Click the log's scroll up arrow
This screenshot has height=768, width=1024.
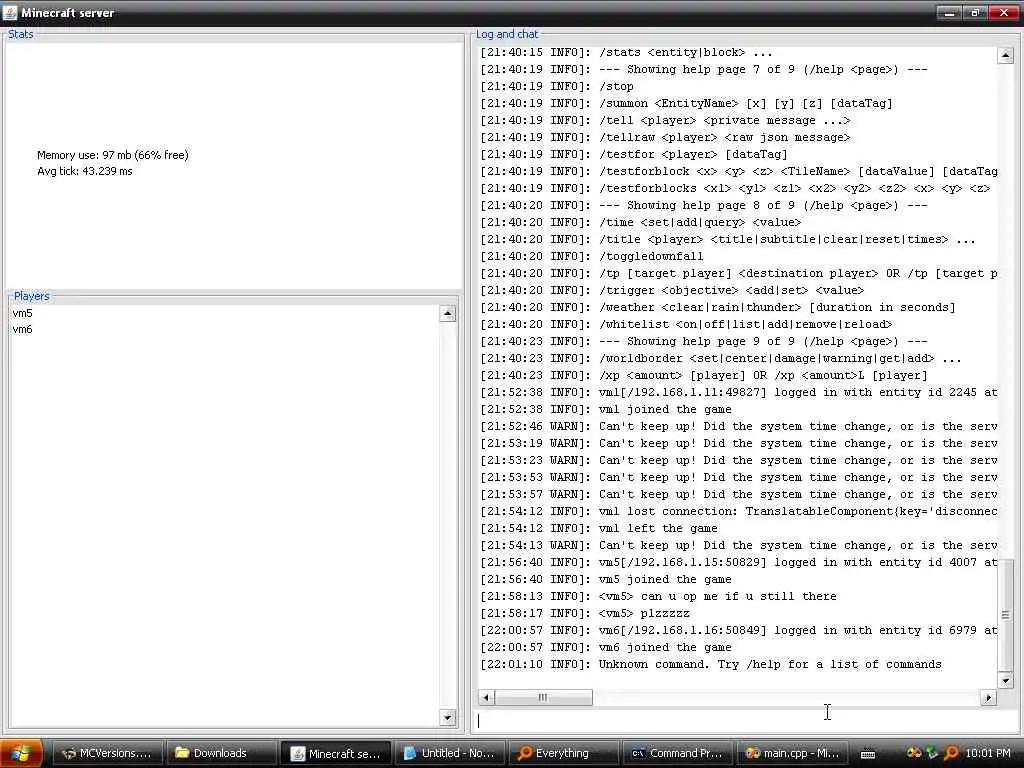1005,56
